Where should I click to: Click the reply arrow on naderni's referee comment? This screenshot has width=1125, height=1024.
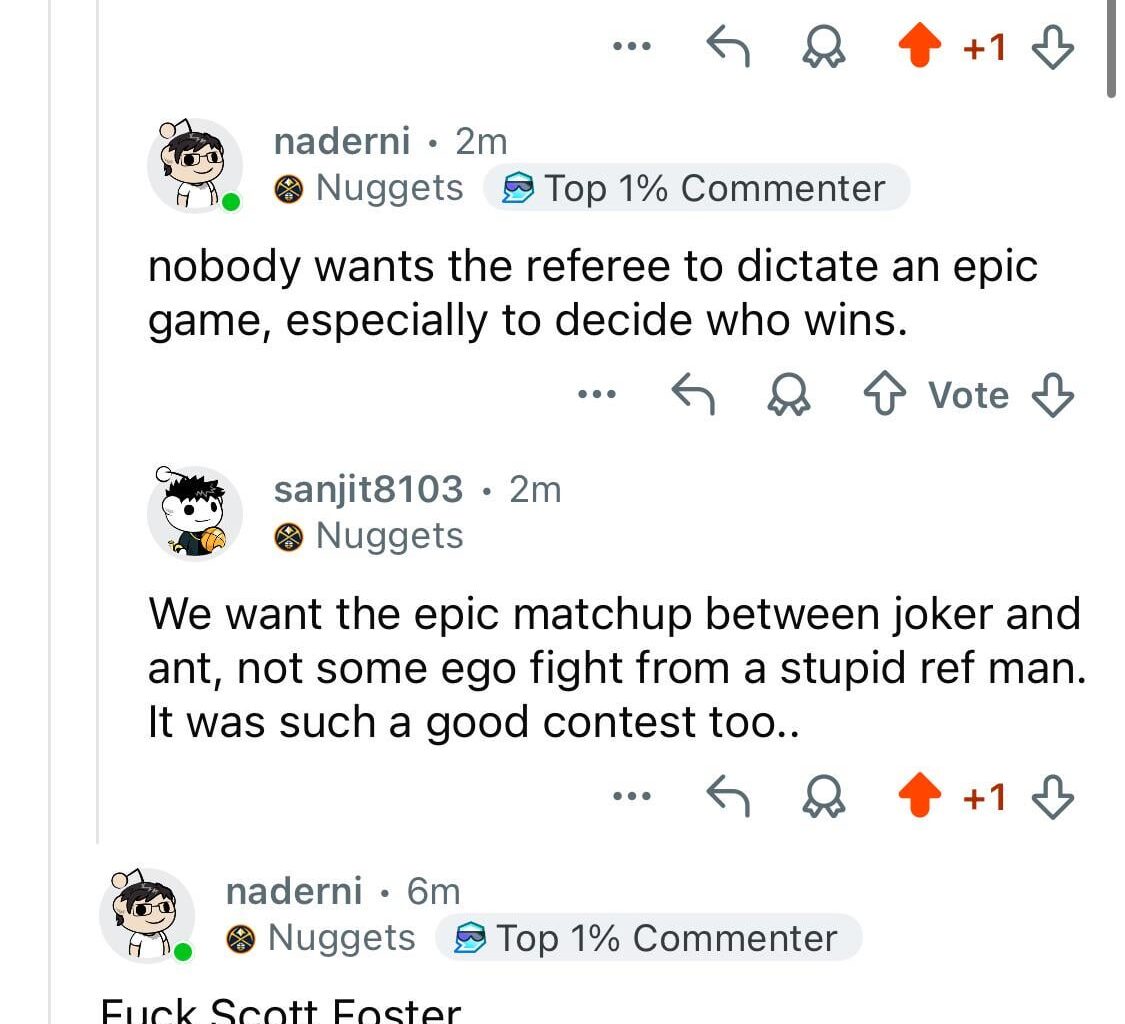click(695, 394)
